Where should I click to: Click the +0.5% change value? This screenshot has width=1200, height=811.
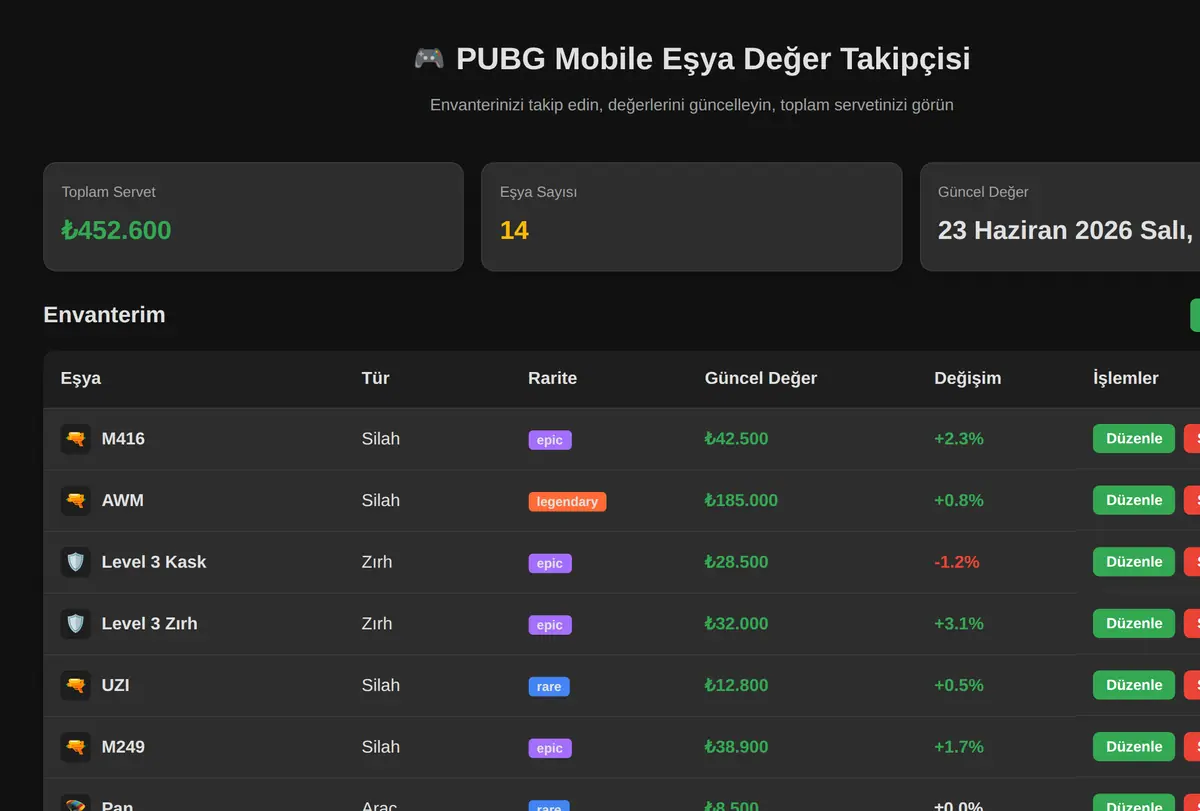click(x=959, y=685)
